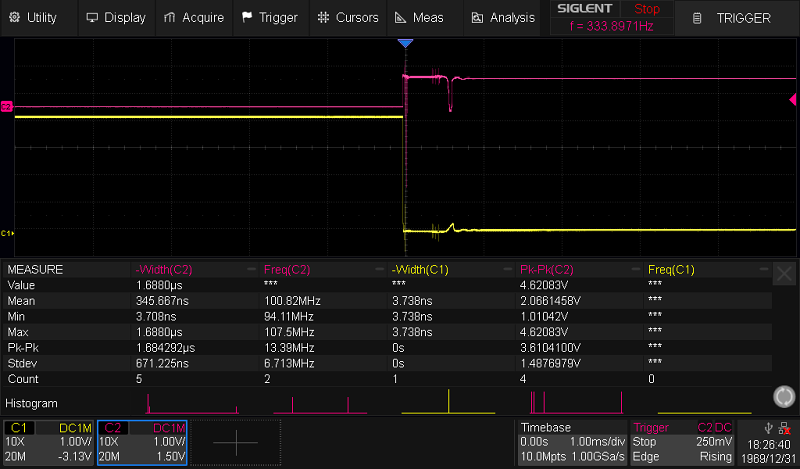Viewport: 800px width, 469px height.
Task: Open the Display menu
Action: (x=116, y=17)
